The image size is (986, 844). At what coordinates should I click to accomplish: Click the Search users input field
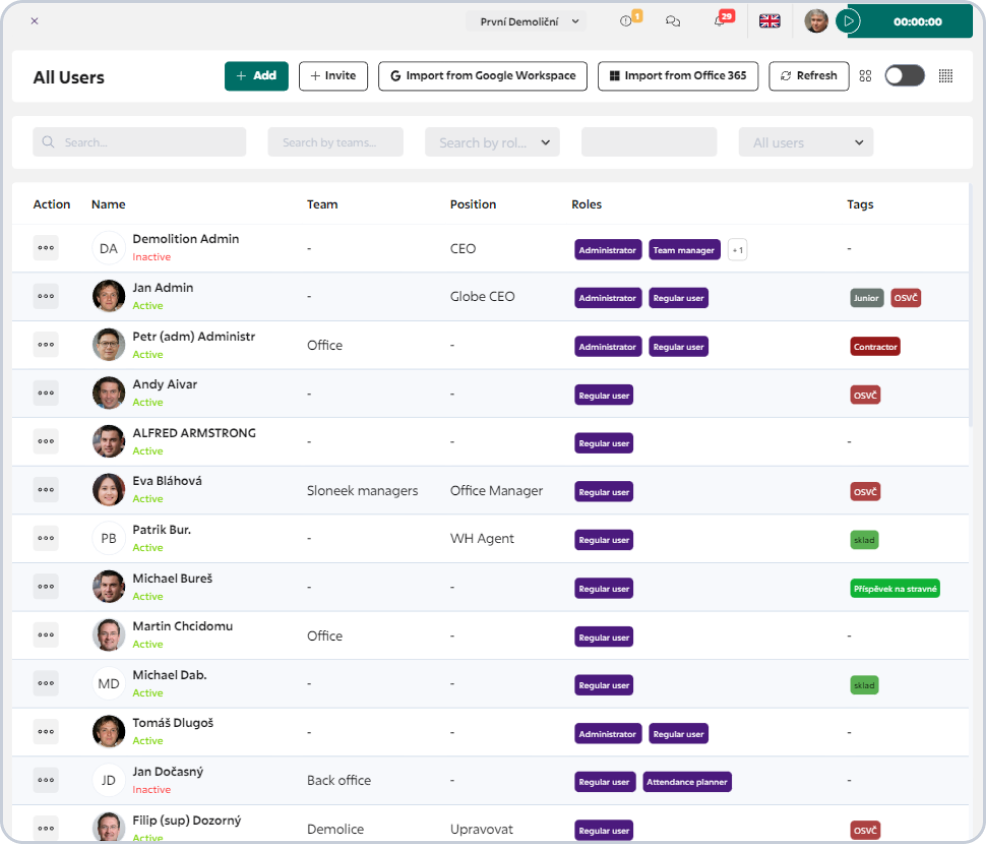coord(140,143)
